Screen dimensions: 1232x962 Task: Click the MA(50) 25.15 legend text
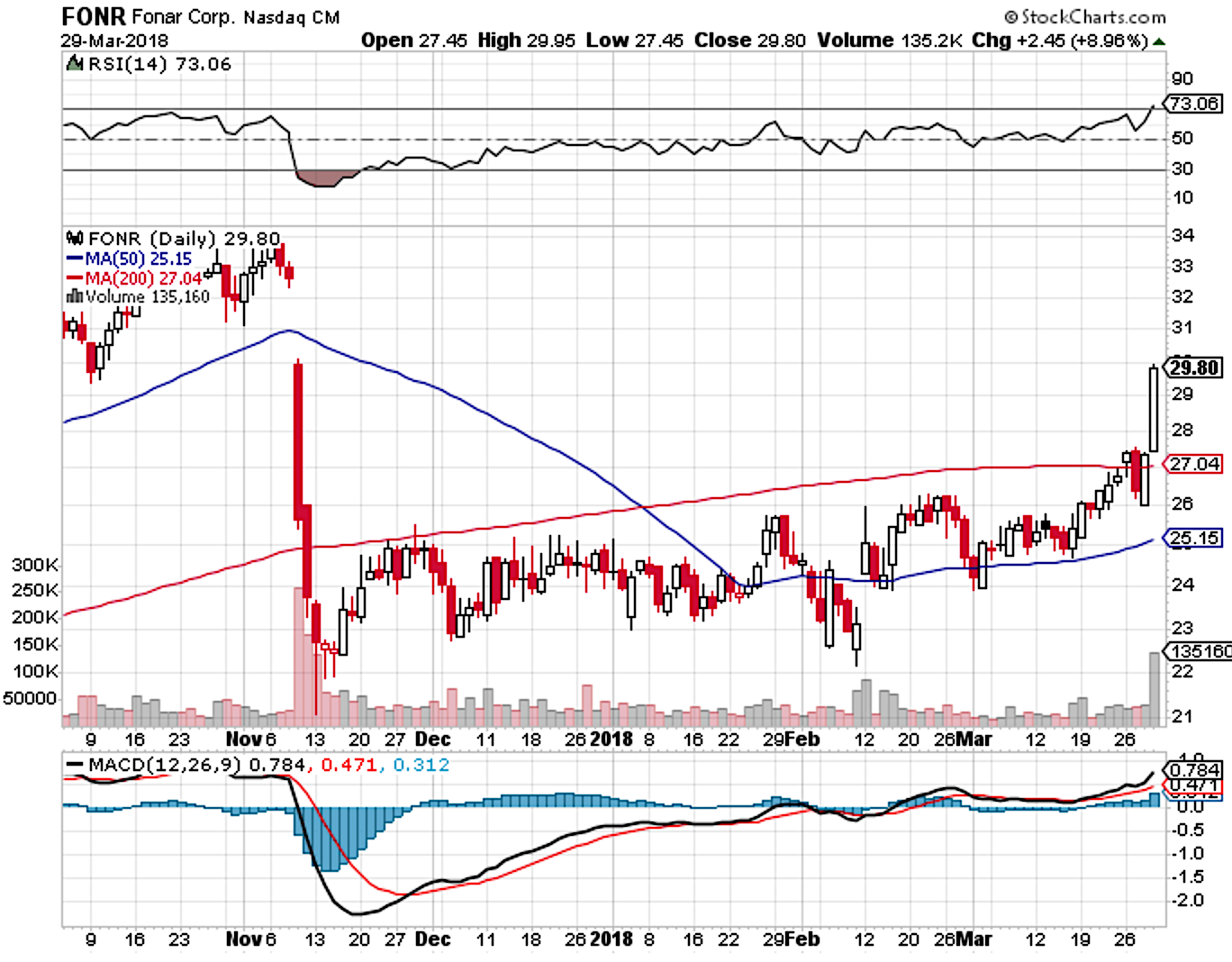click(139, 259)
